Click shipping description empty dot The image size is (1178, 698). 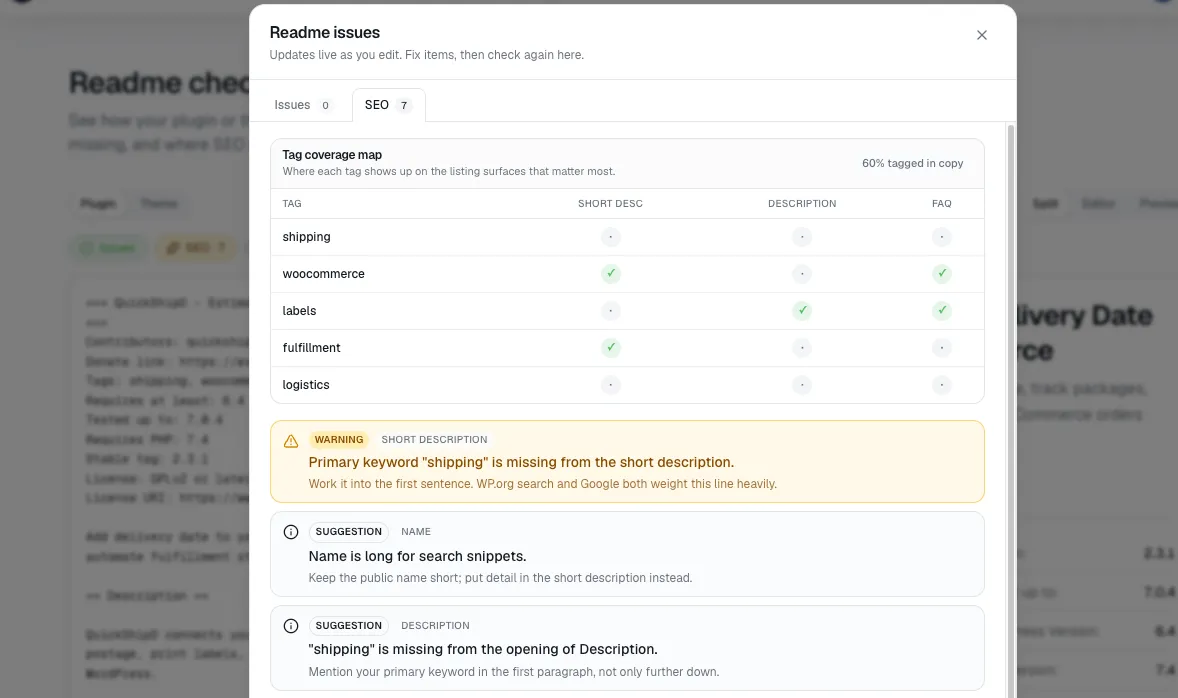click(802, 237)
